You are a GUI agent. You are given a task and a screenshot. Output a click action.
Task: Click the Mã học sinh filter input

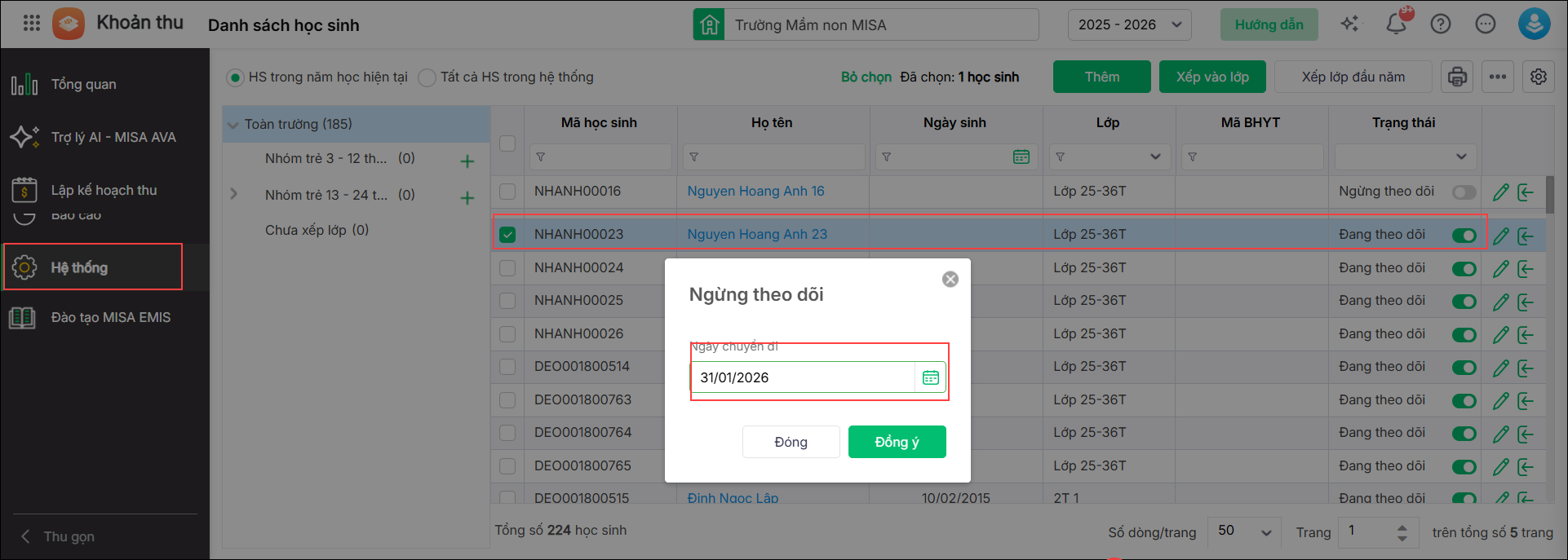point(601,157)
